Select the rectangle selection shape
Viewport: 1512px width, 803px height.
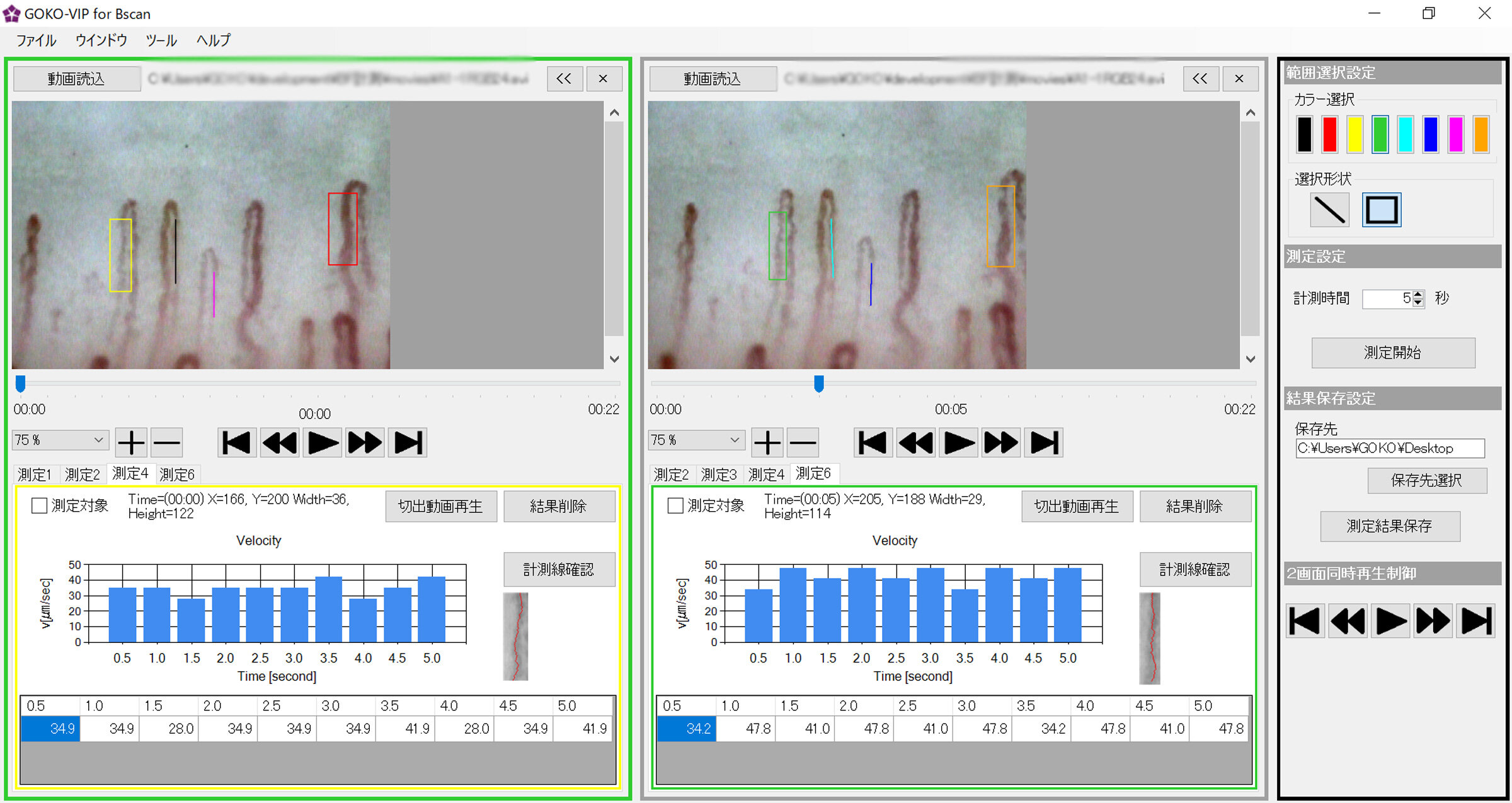pyautogui.click(x=1382, y=210)
